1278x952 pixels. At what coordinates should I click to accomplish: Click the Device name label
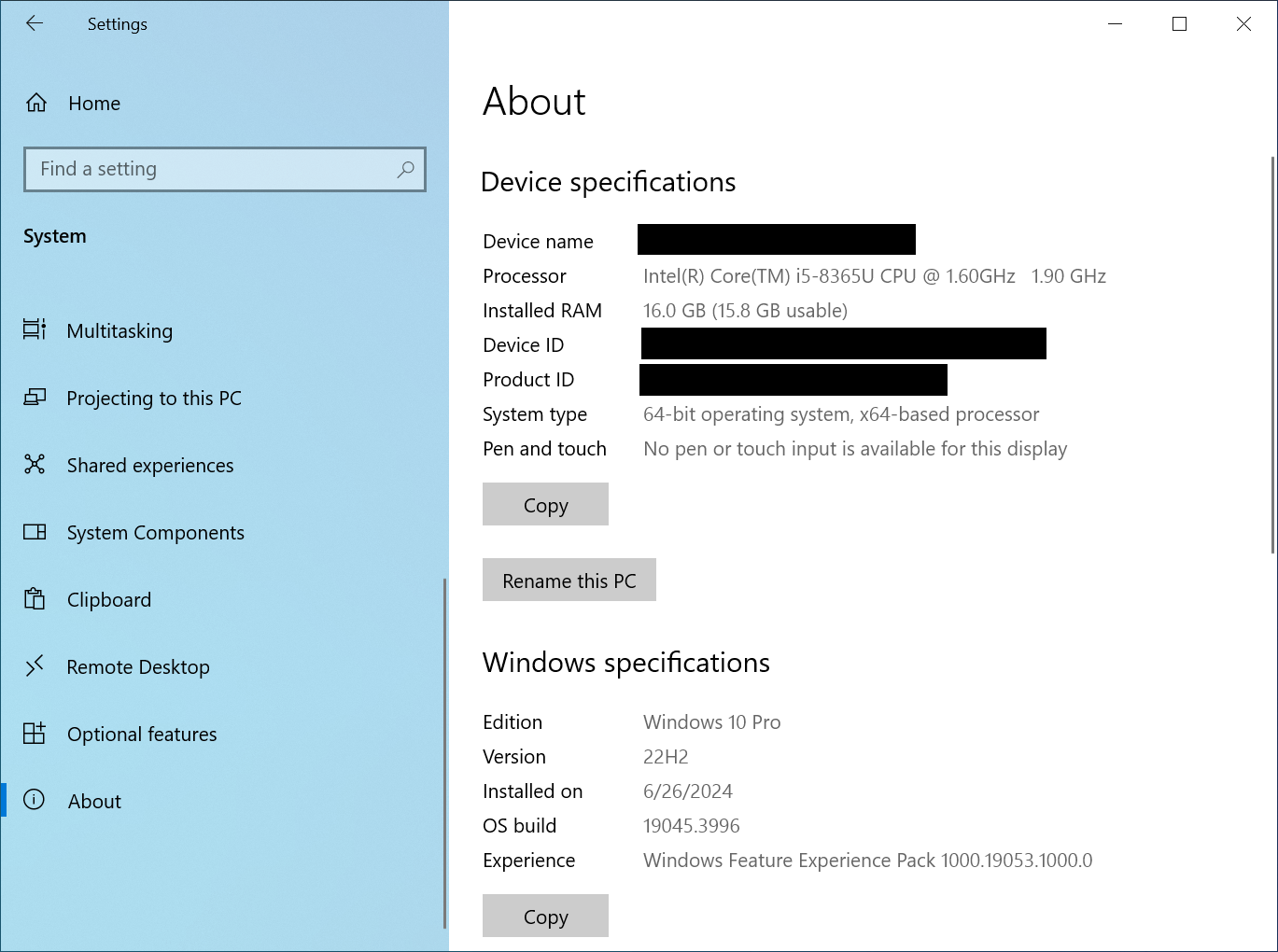point(539,242)
